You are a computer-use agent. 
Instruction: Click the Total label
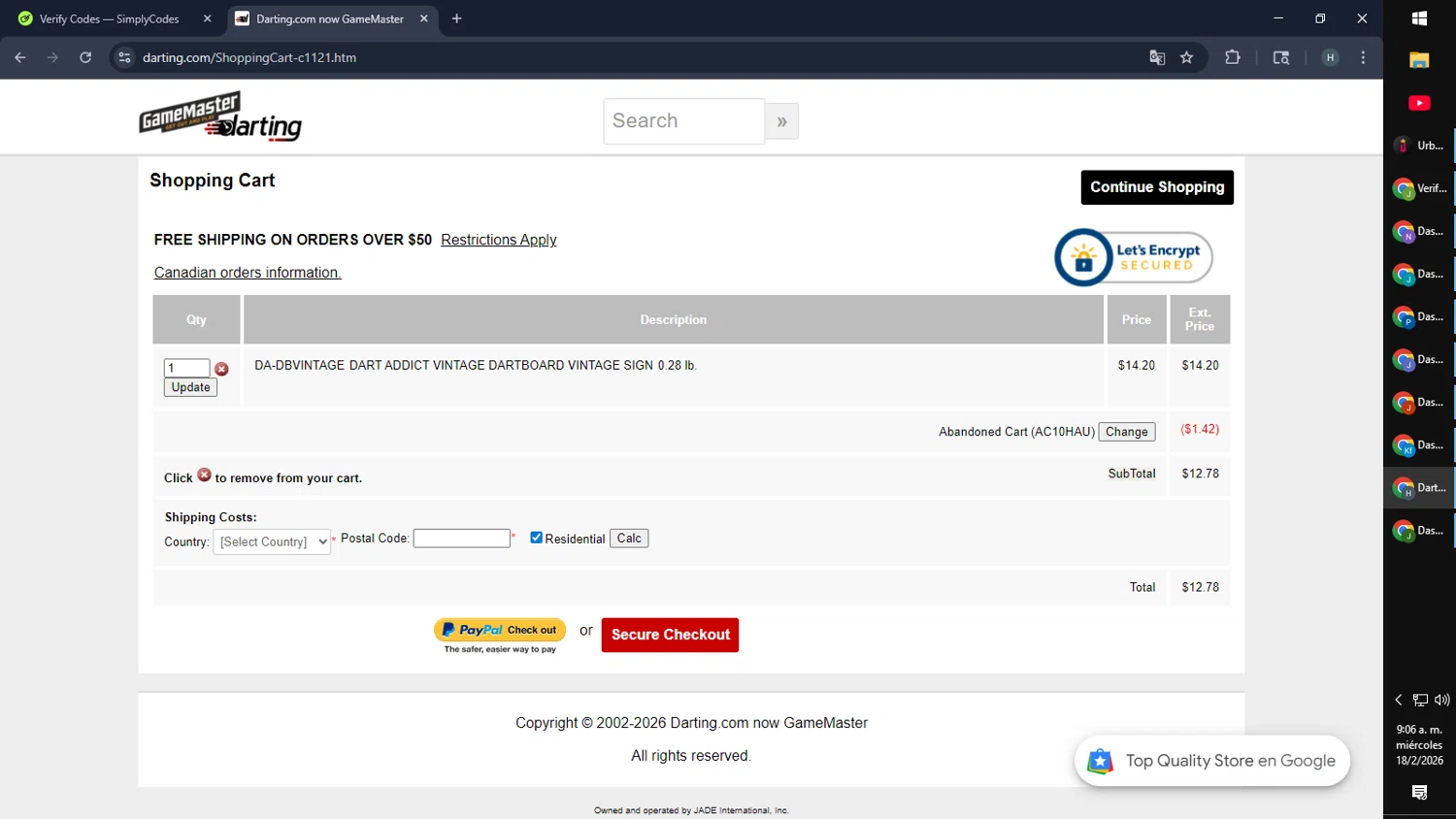[x=1142, y=587]
